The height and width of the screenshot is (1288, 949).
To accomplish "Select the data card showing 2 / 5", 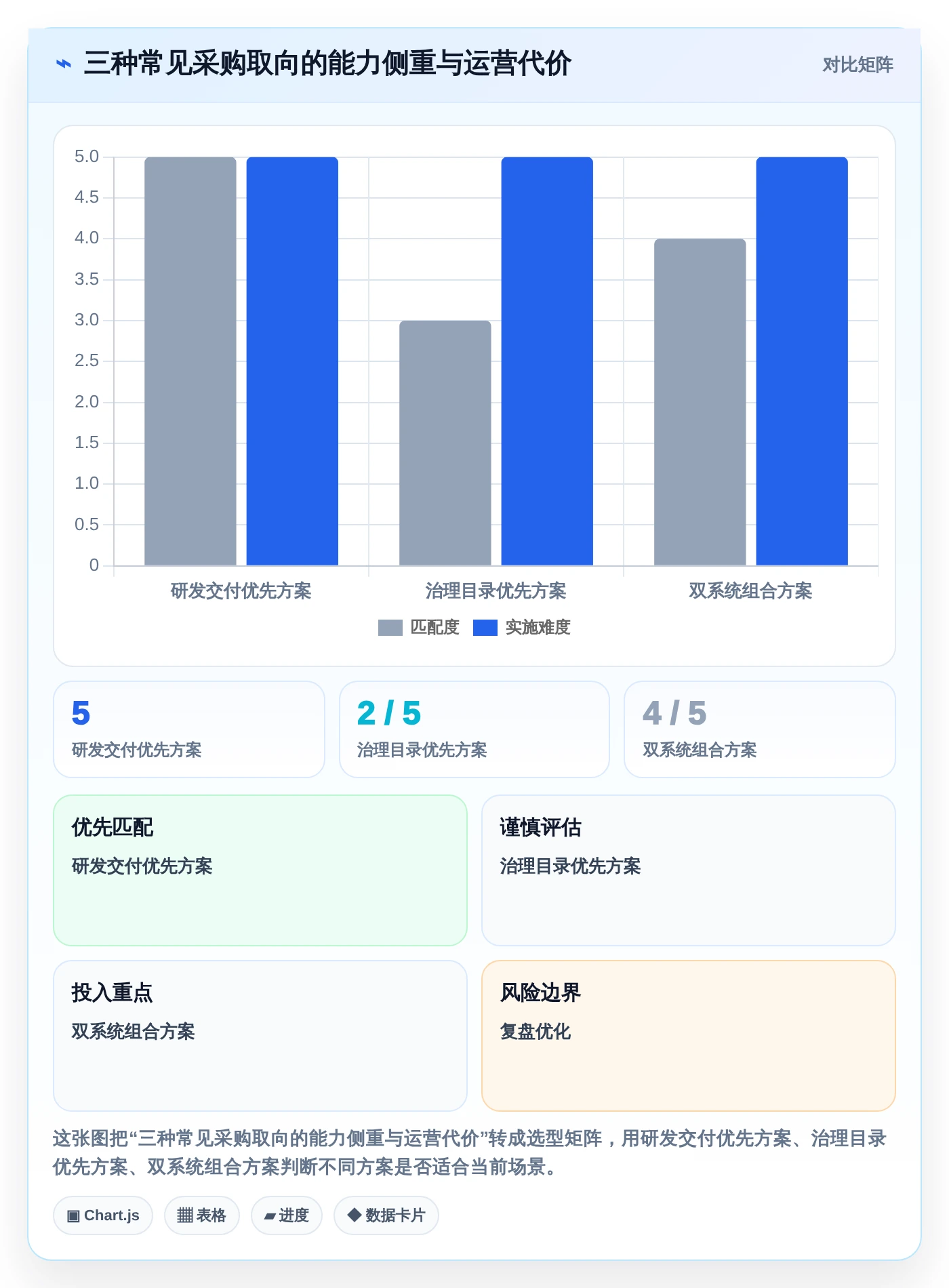I will click(x=474, y=729).
